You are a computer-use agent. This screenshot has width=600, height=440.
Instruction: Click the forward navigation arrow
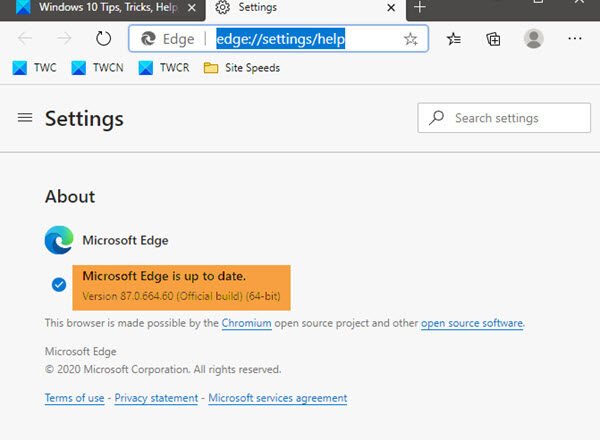coord(63,39)
